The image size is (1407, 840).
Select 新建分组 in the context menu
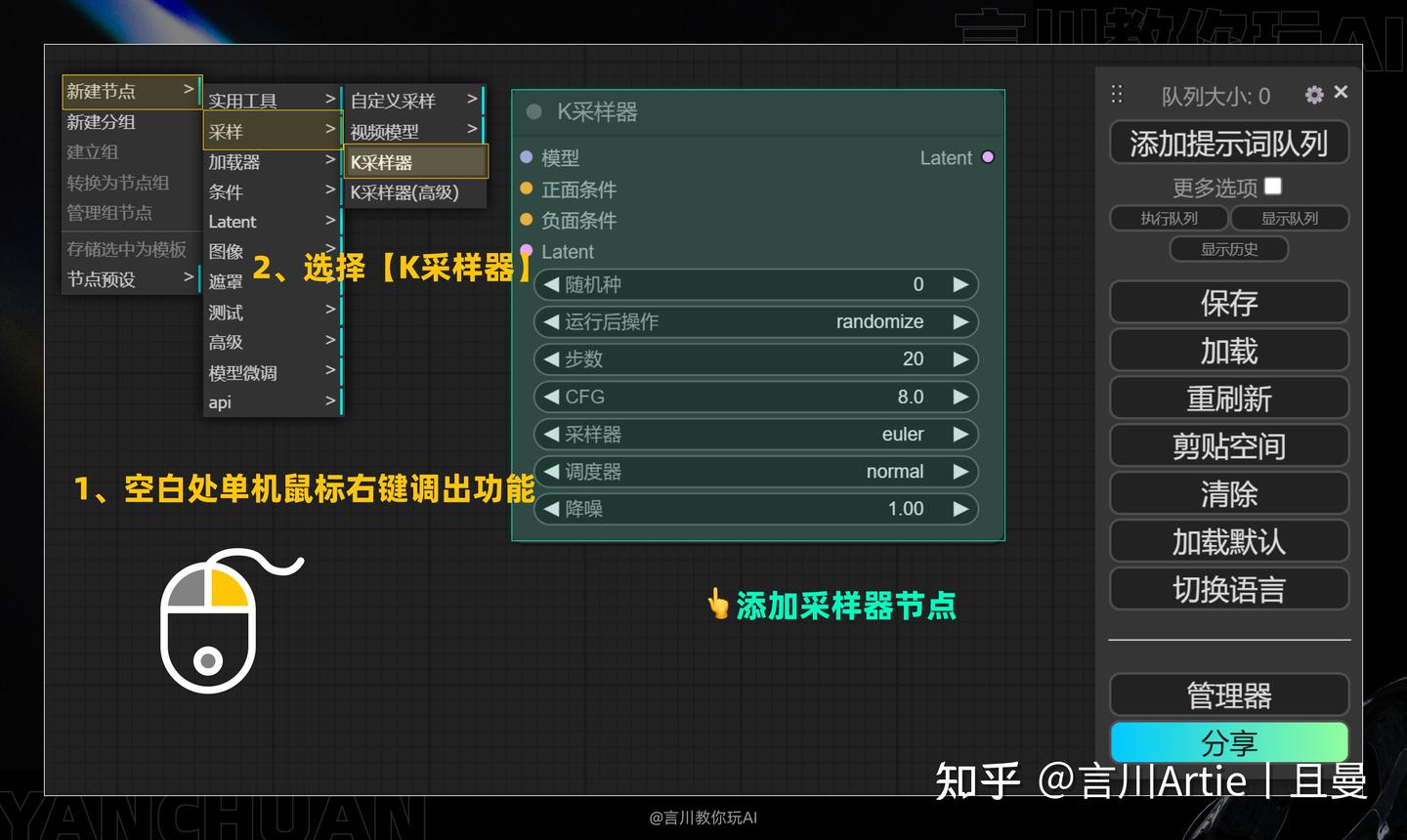131,122
